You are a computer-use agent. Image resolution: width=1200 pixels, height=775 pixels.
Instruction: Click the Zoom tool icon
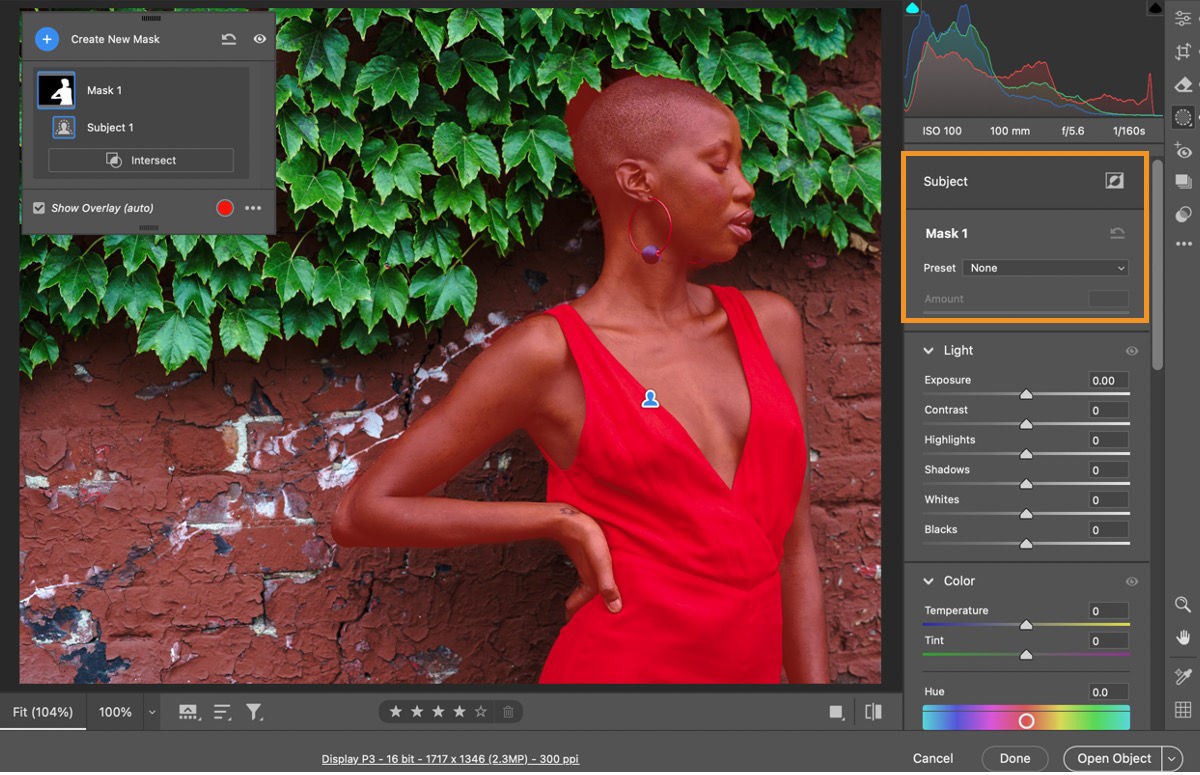1183,604
